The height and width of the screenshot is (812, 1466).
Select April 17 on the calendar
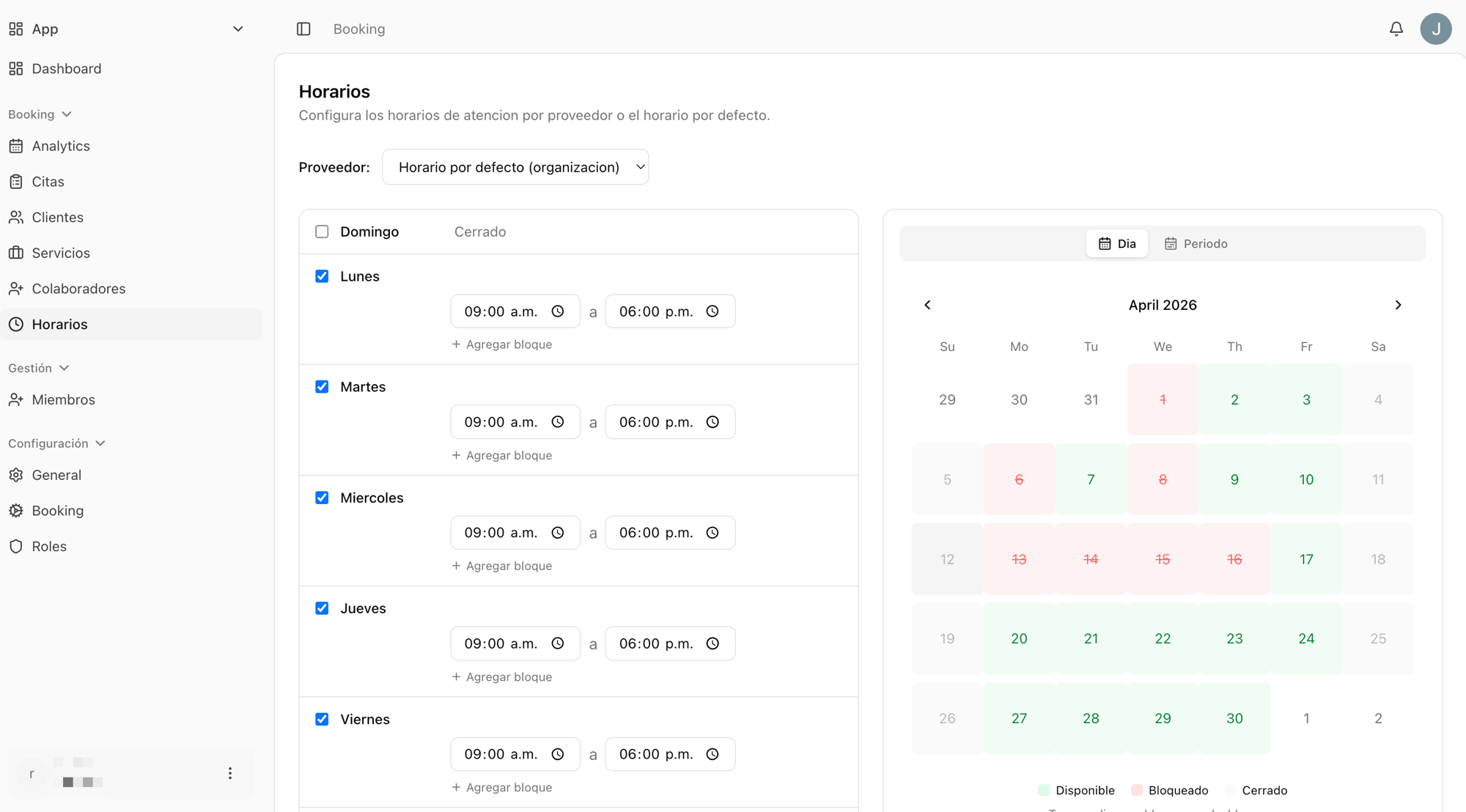click(x=1306, y=558)
